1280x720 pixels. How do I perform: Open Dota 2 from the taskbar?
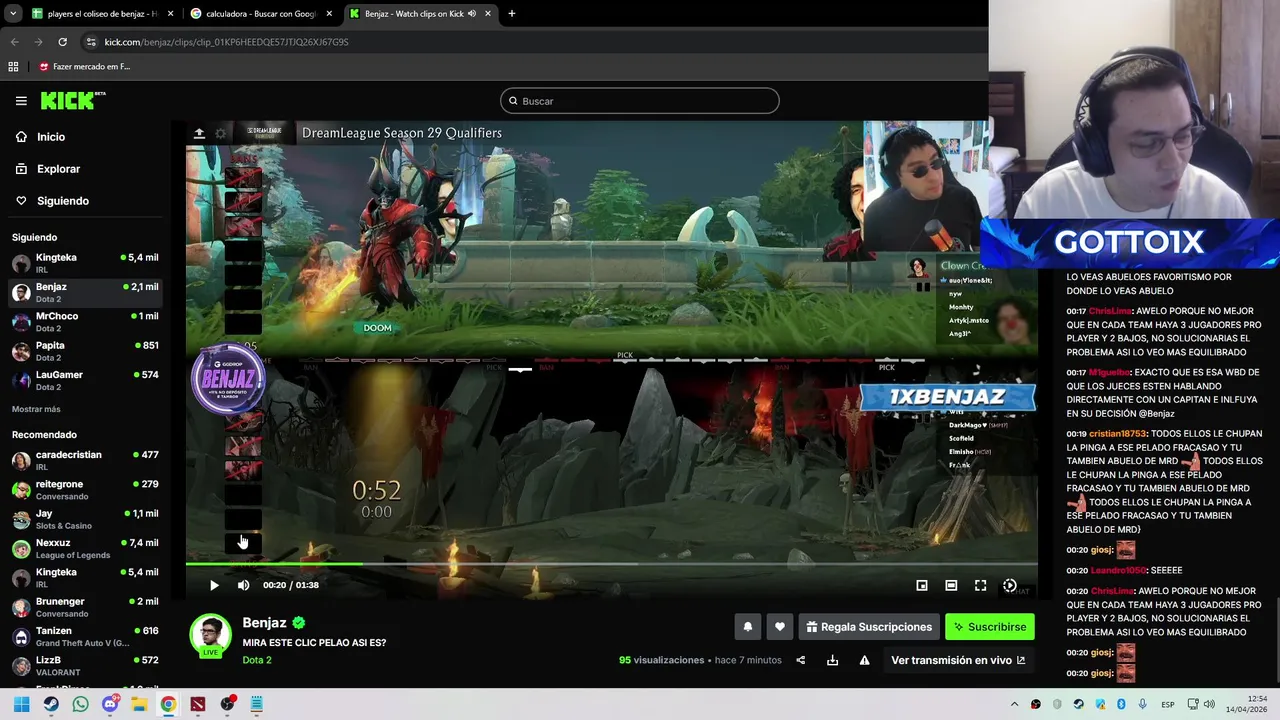pyautogui.click(x=198, y=705)
